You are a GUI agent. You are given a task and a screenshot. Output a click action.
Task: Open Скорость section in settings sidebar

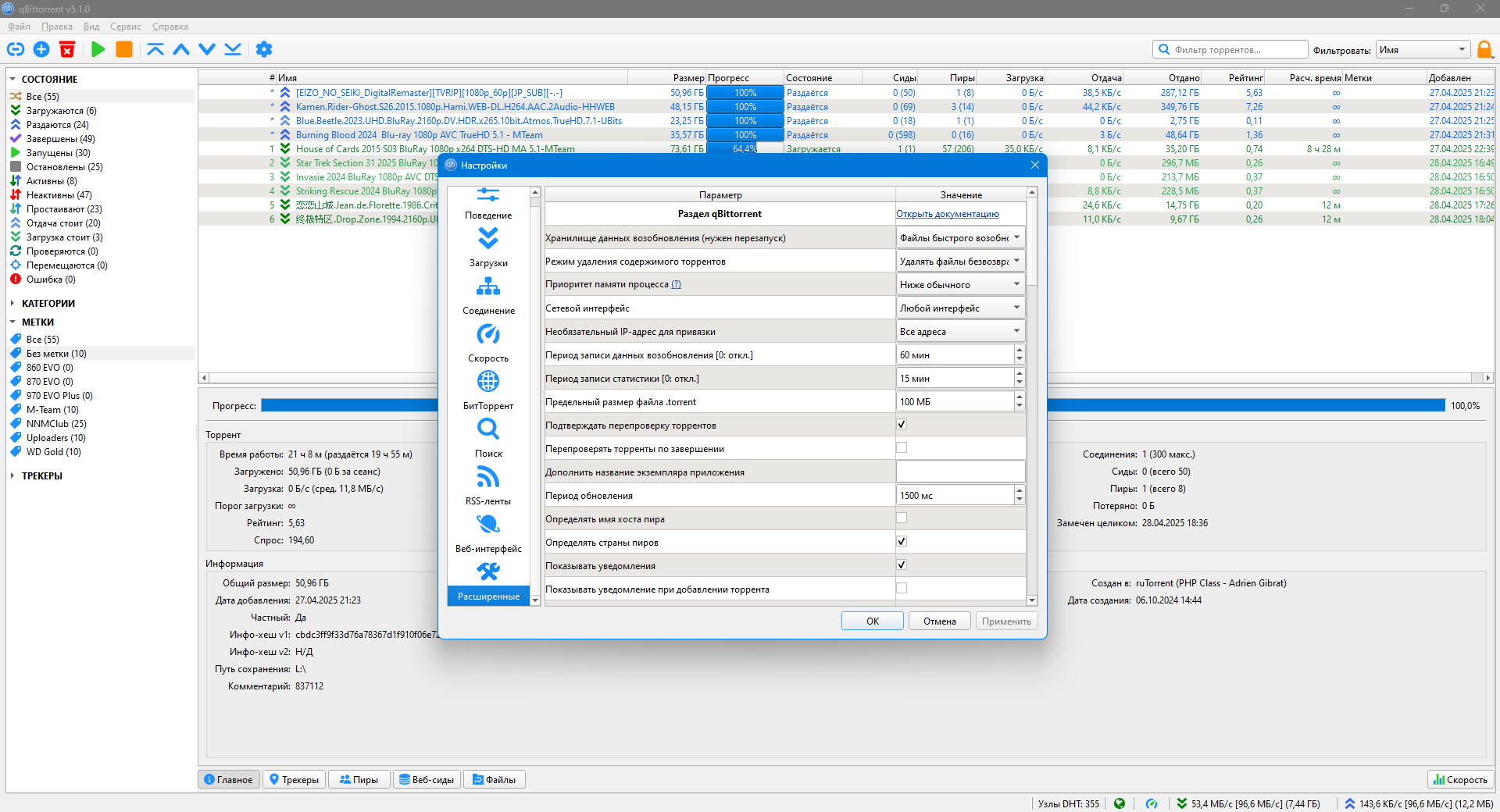[488, 343]
